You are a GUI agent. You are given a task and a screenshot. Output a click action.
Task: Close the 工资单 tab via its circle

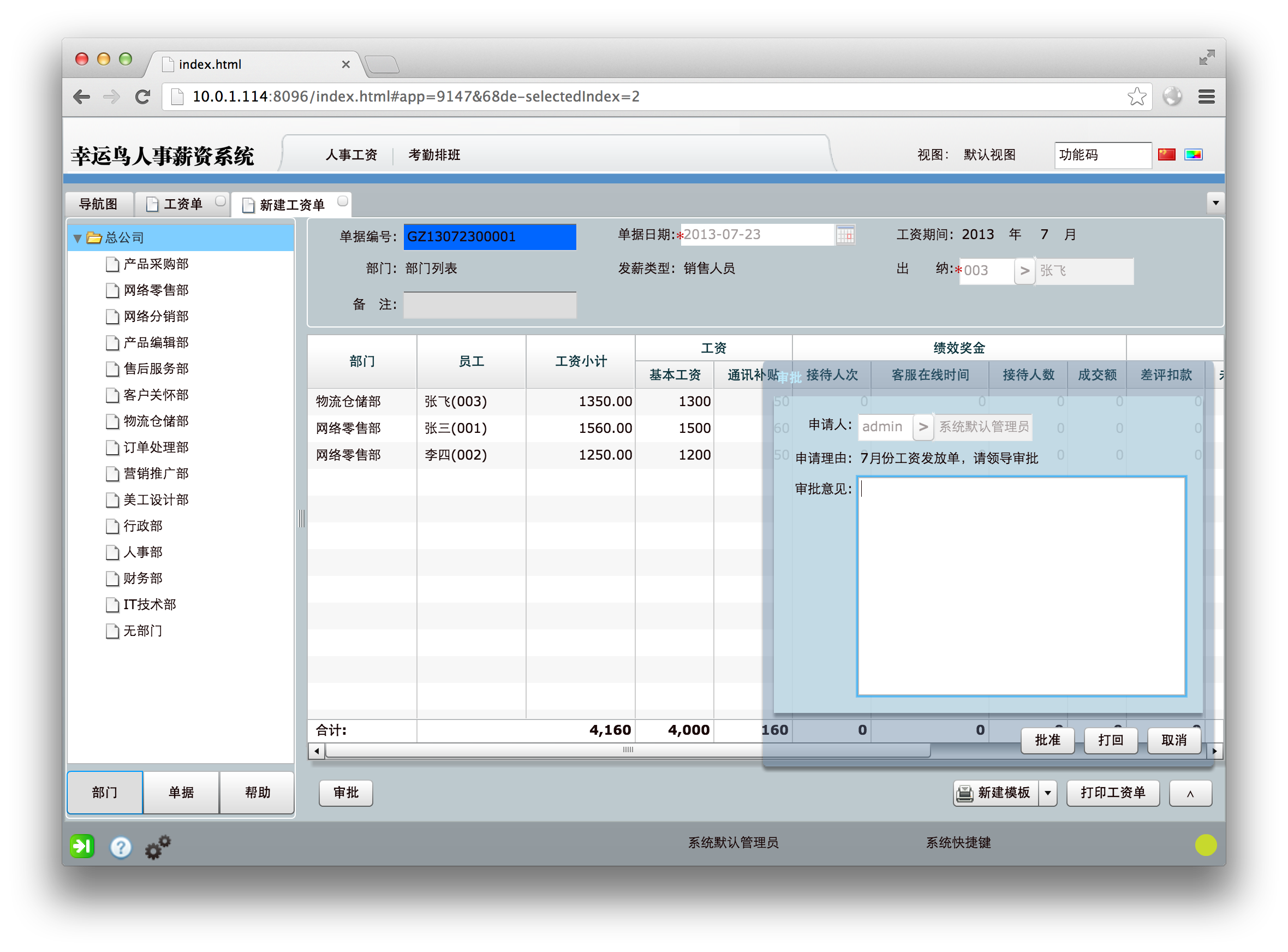coord(220,201)
